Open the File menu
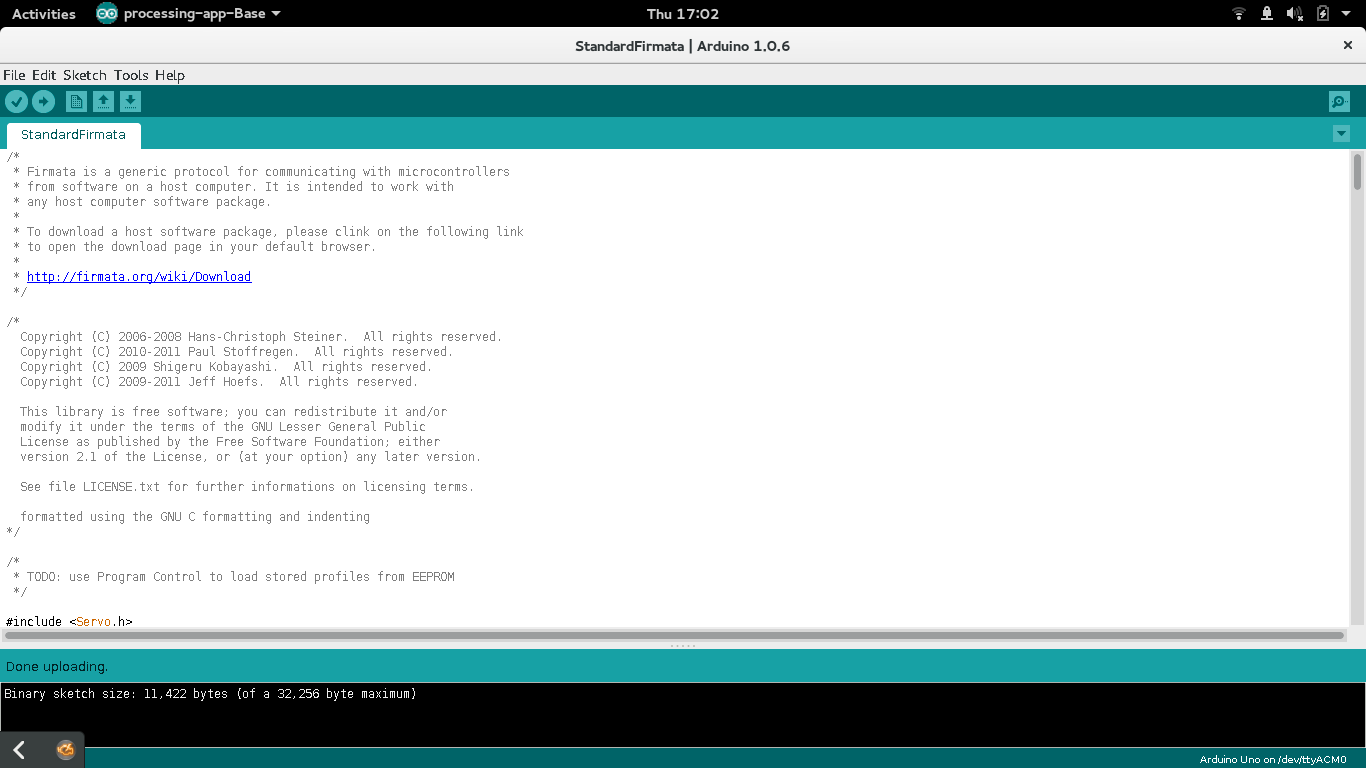 tap(14, 75)
